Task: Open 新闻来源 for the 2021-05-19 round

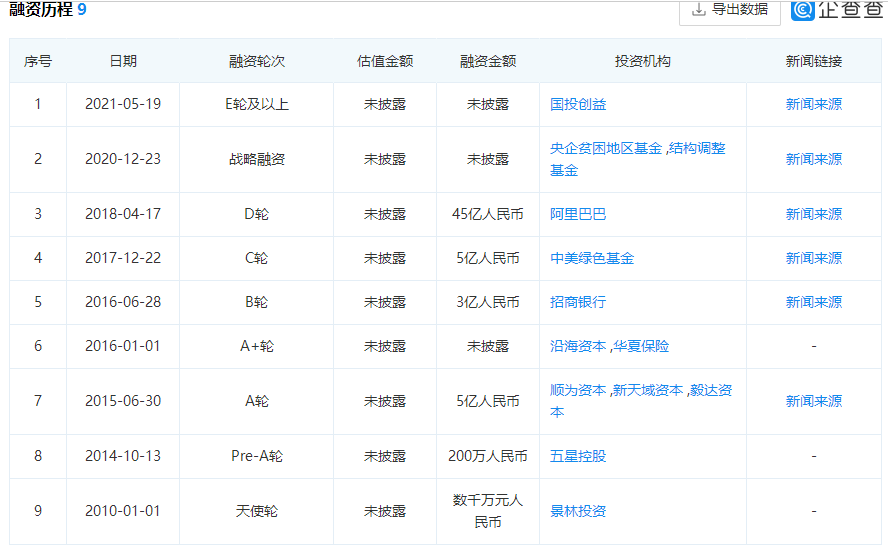Action: click(813, 104)
